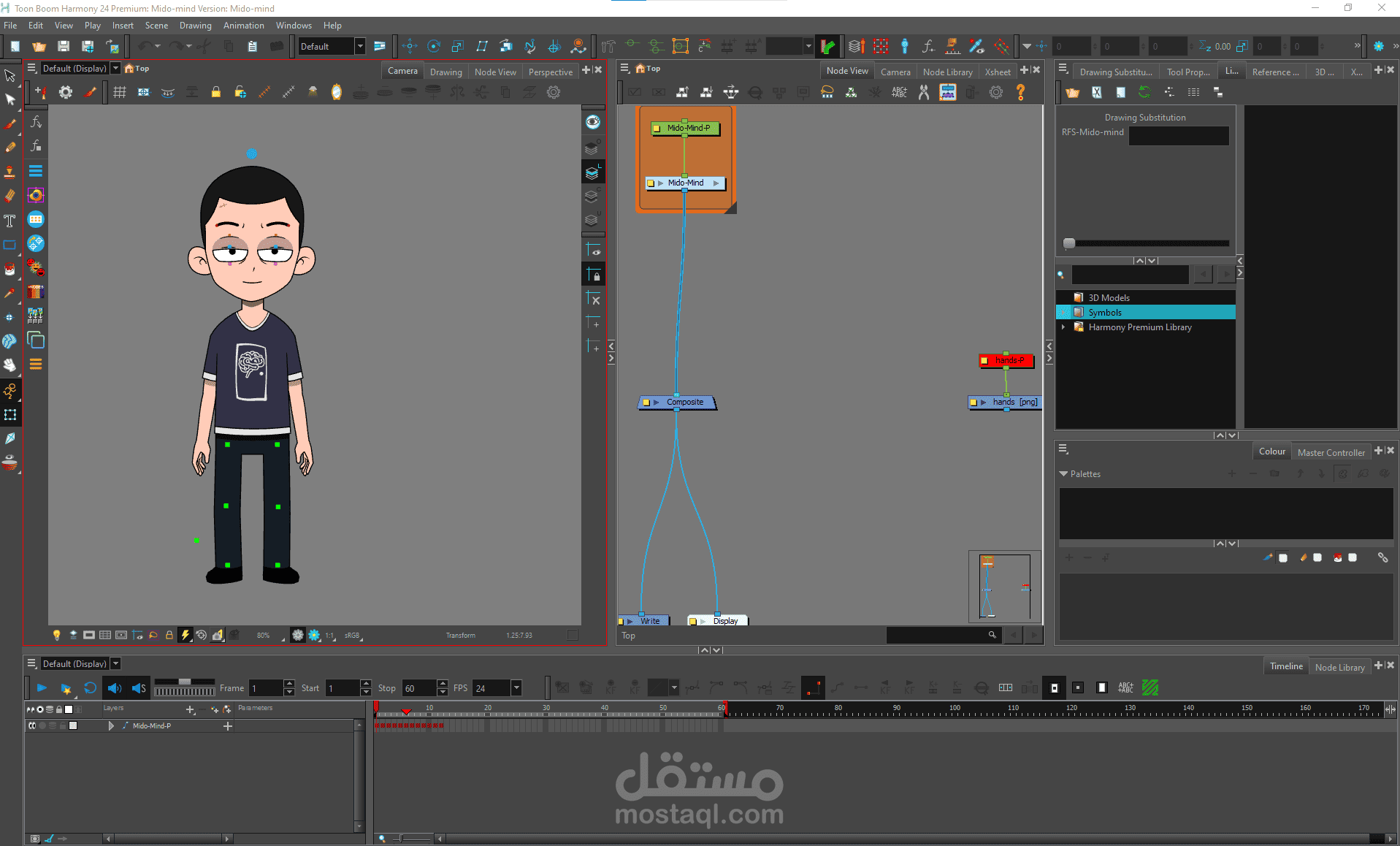Toggle the Grid icon in Camera toolbar
The height and width of the screenshot is (846, 1400).
point(120,92)
